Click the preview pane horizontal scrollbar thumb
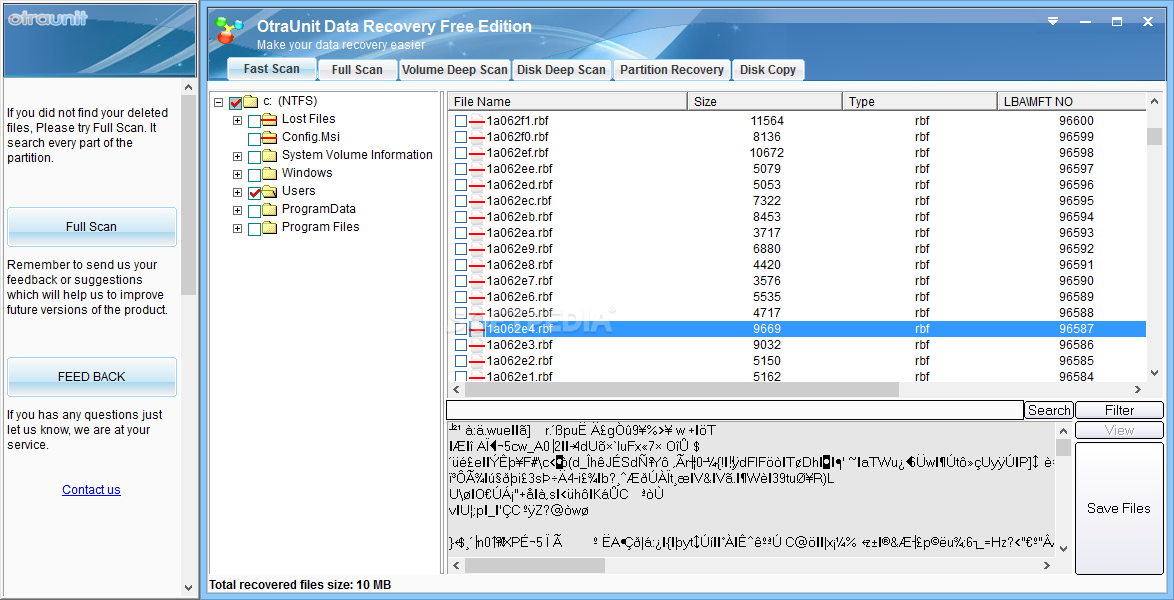 535,566
